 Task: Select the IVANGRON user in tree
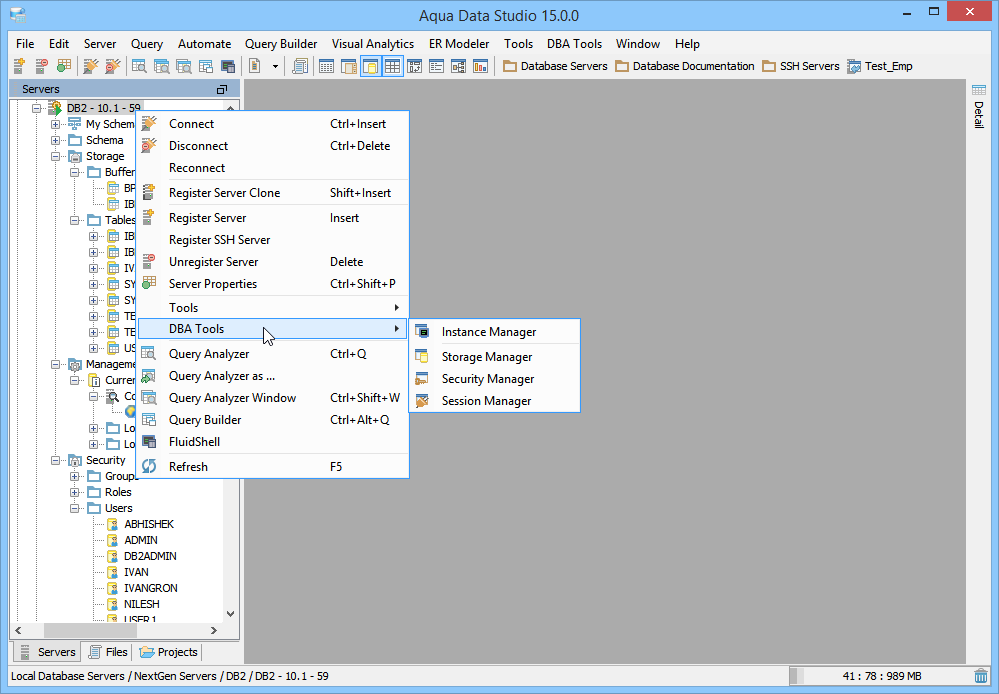[150, 588]
